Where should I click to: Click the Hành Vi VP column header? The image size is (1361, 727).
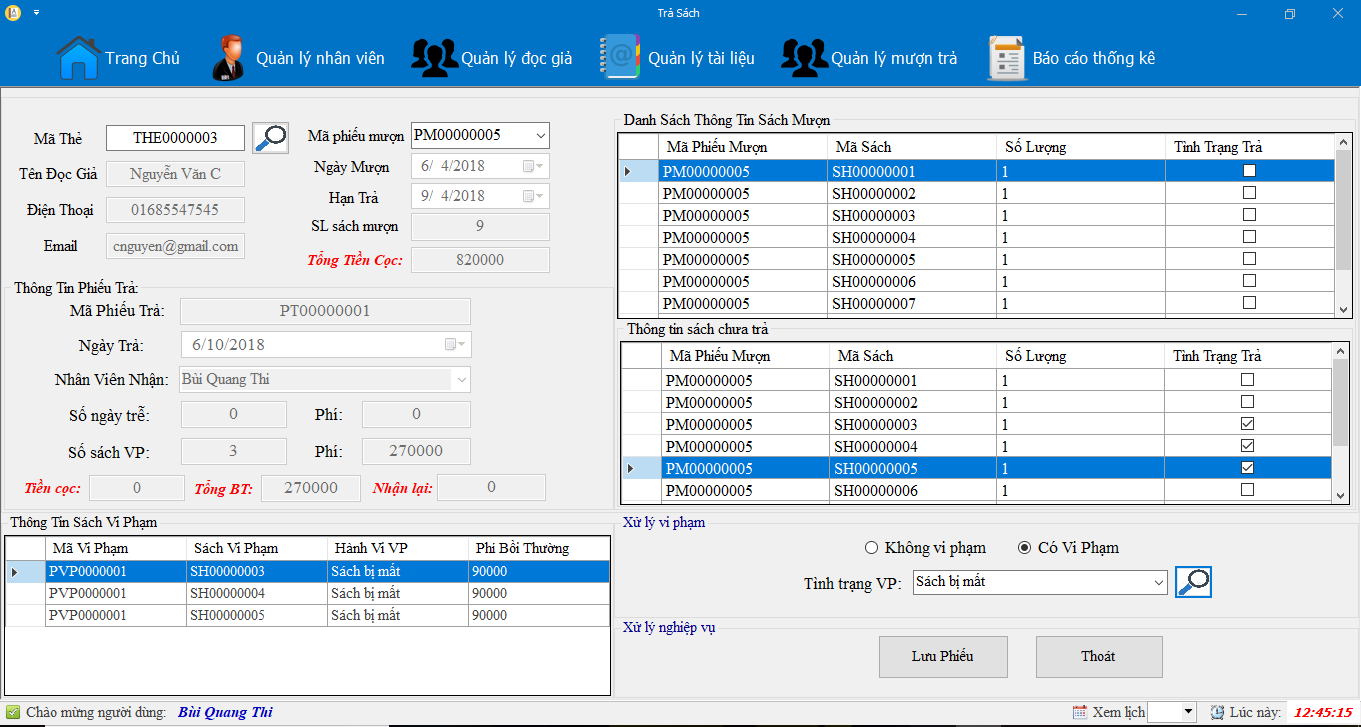[x=397, y=548]
